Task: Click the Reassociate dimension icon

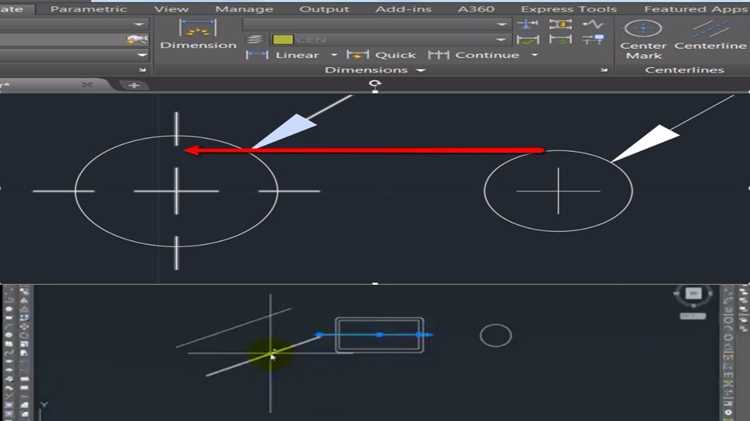Action: [x=593, y=40]
